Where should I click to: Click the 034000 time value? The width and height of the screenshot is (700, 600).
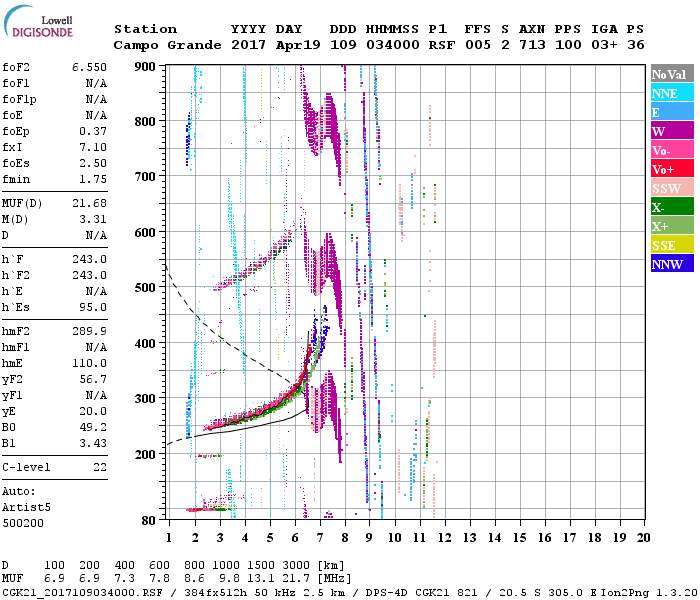[392, 45]
